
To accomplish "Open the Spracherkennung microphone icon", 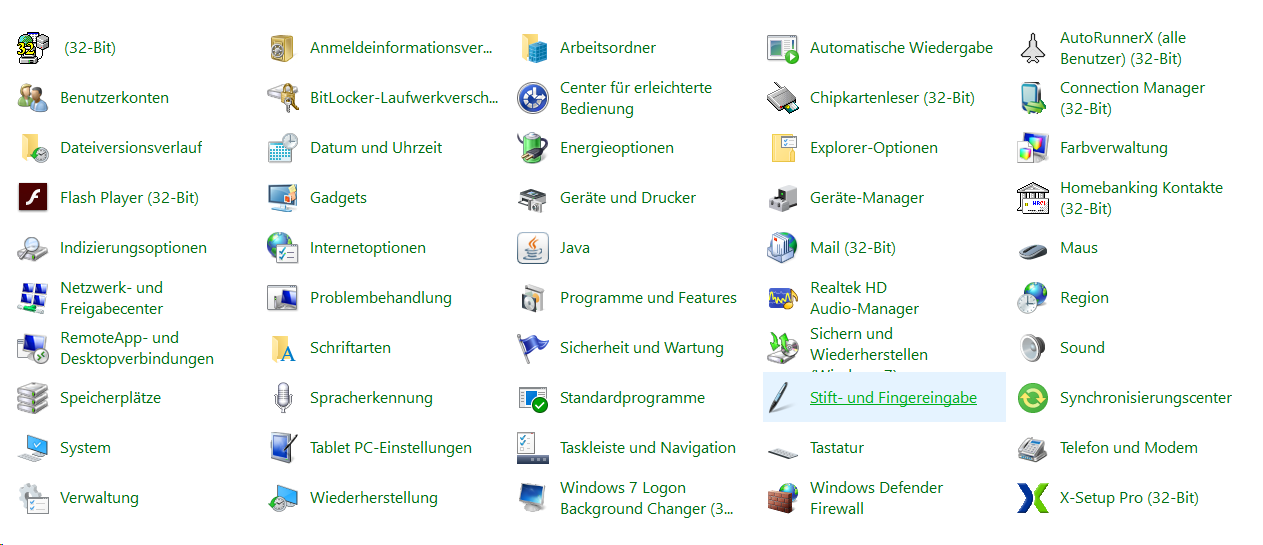I will tap(283, 398).
